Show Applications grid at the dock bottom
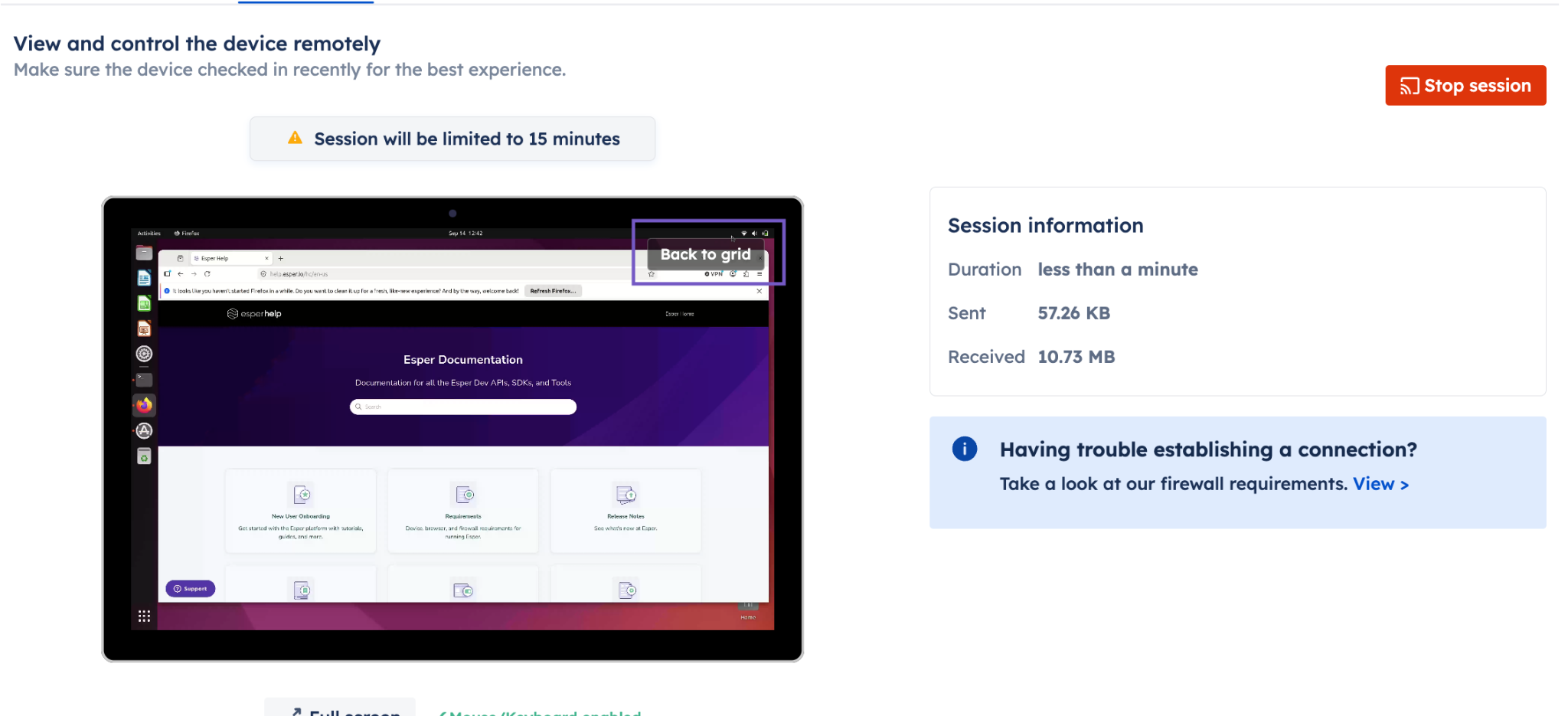Viewport: 1568px width, 716px height. click(x=144, y=616)
